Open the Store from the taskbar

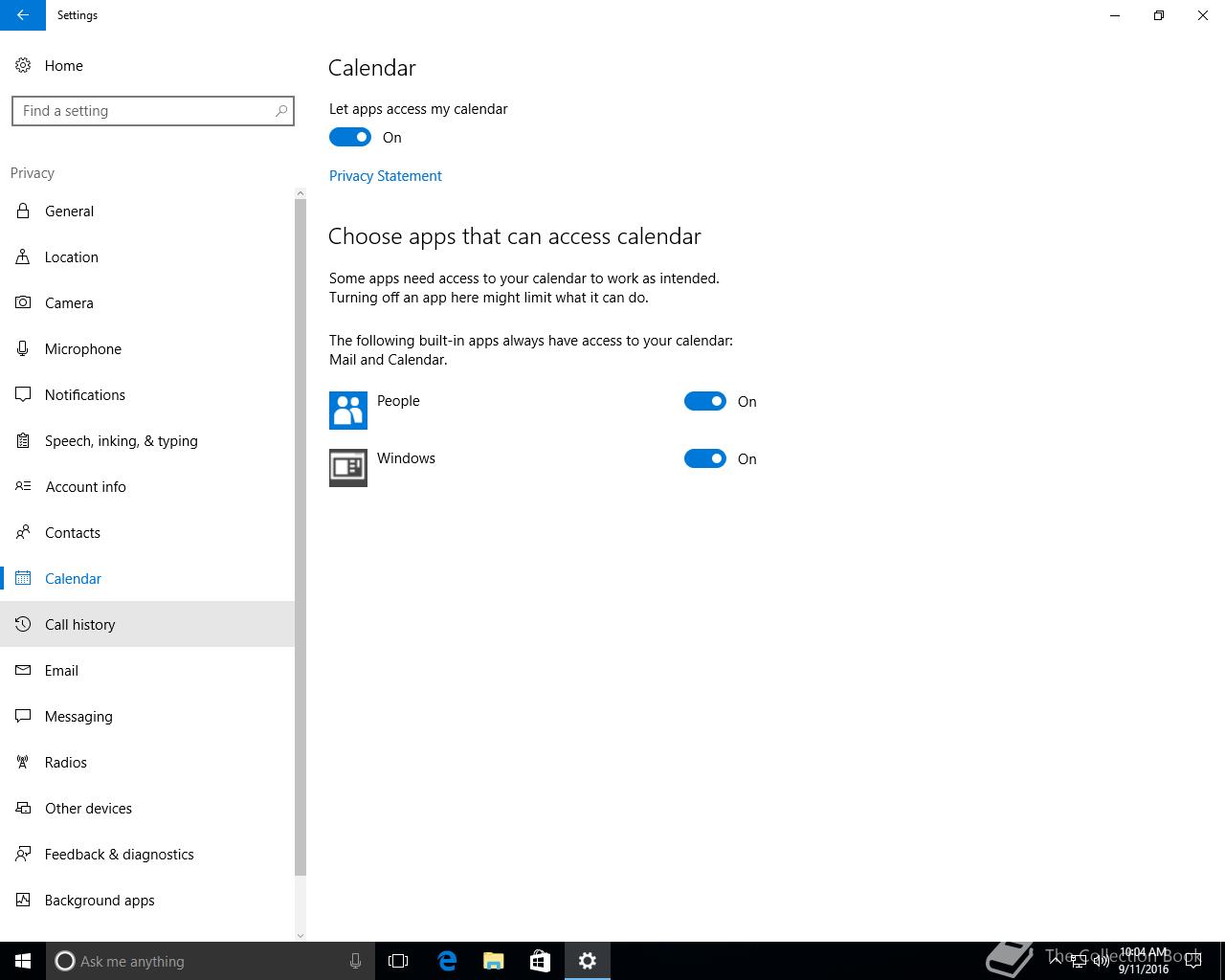(x=540, y=961)
